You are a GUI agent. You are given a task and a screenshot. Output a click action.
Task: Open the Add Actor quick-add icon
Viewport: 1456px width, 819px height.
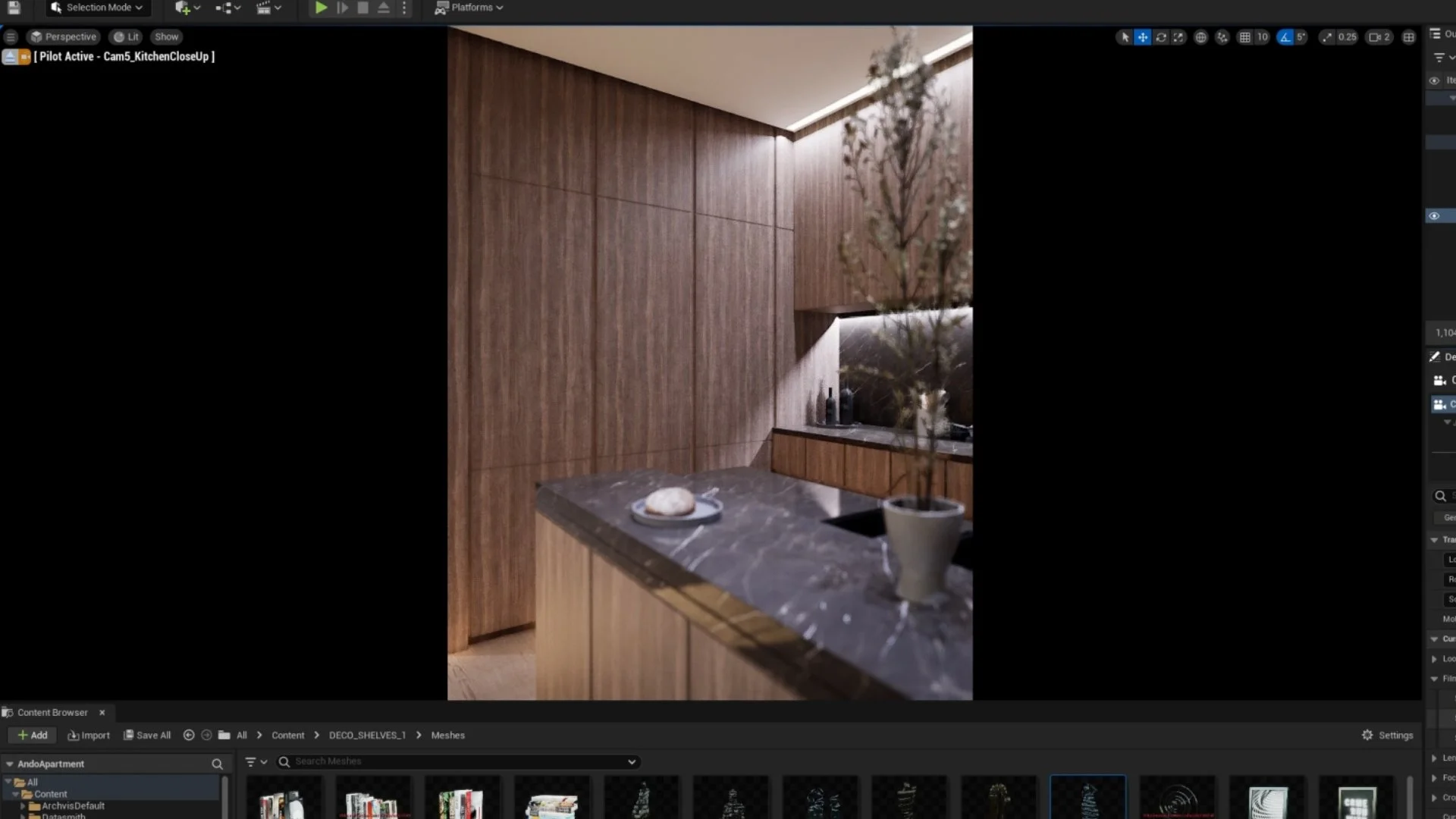[183, 7]
